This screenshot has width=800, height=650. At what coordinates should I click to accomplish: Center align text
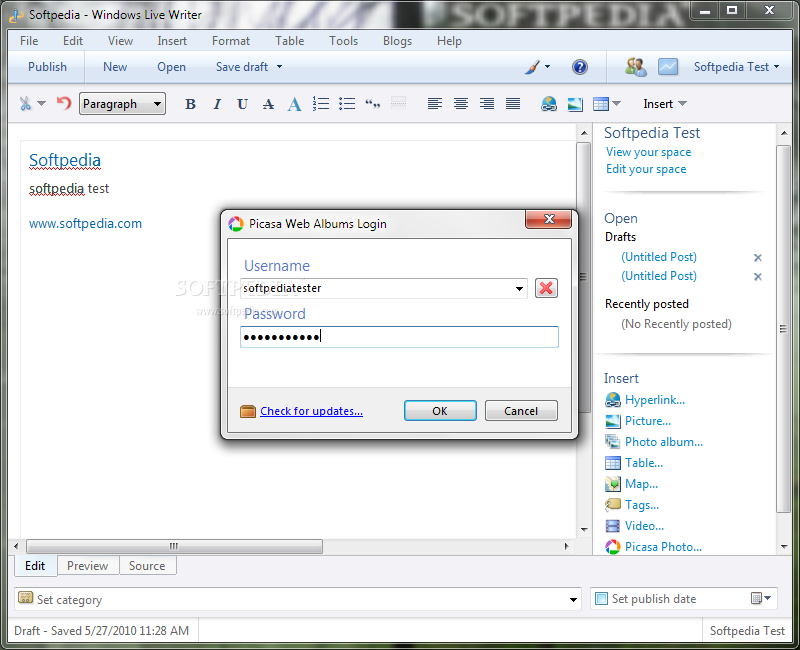point(461,104)
